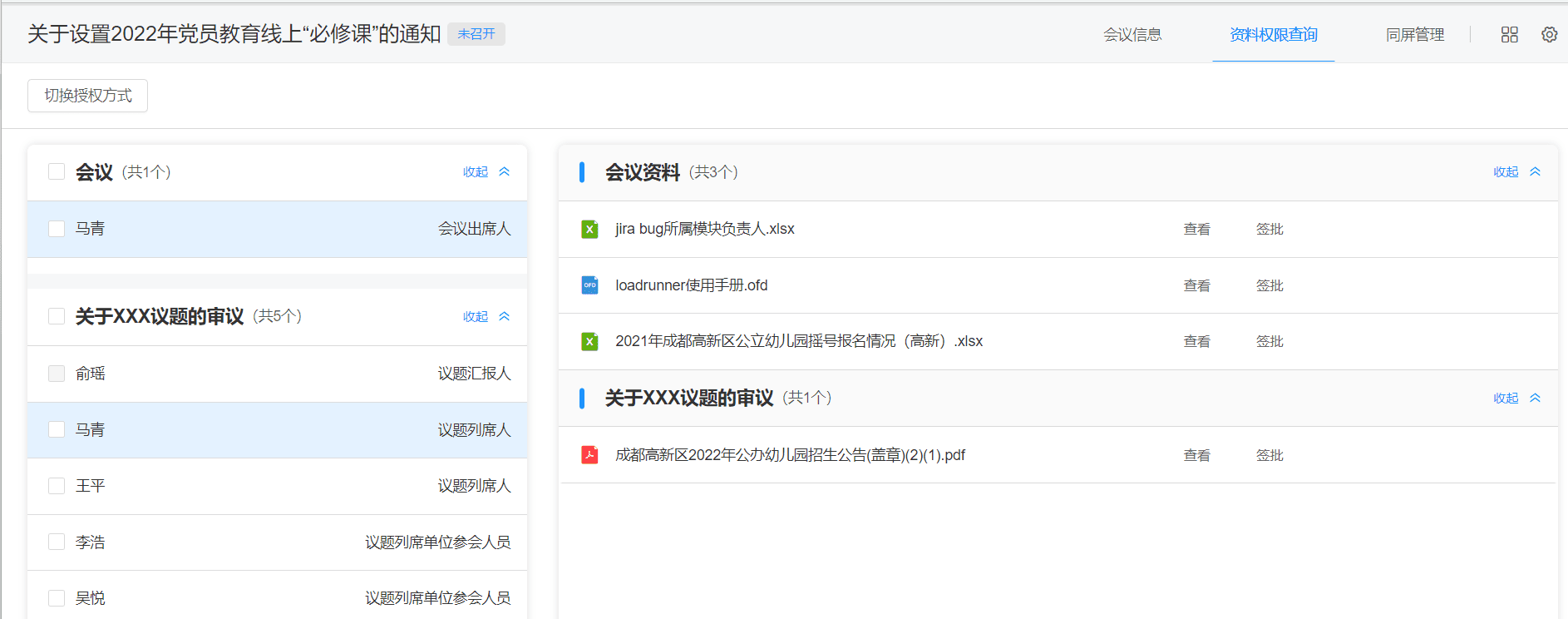Click the PDF icon for 成都高新区2022年 file
The height and width of the screenshot is (619, 1568).
(589, 455)
